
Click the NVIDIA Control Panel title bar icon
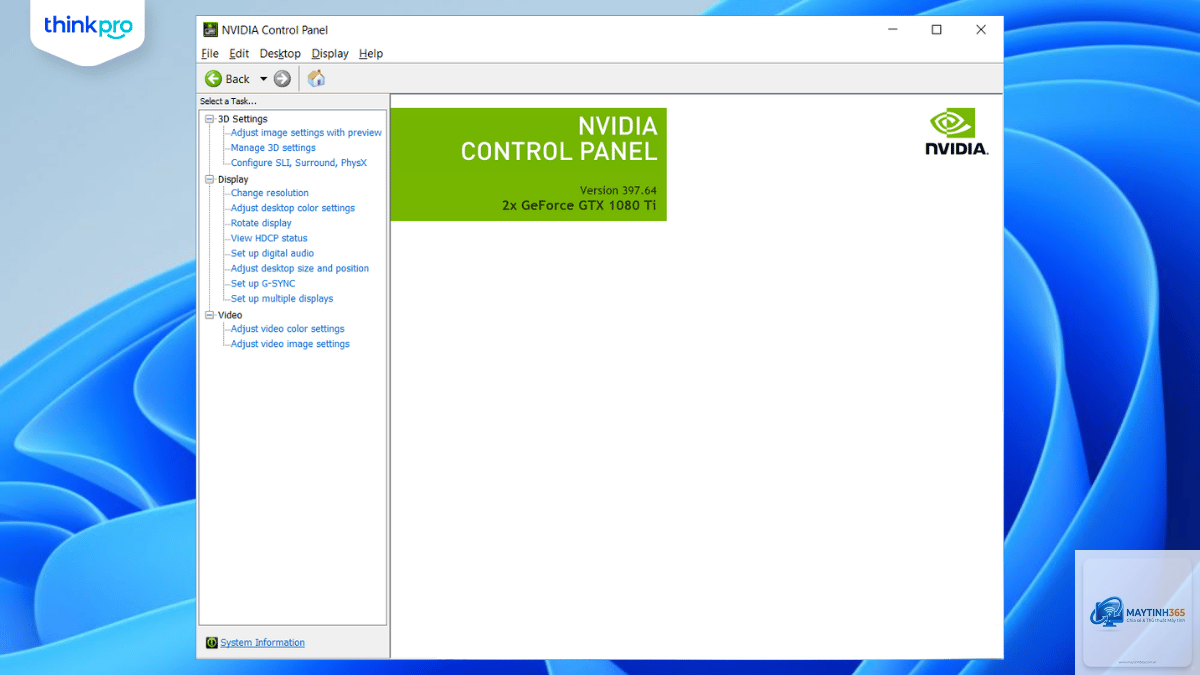(x=210, y=30)
